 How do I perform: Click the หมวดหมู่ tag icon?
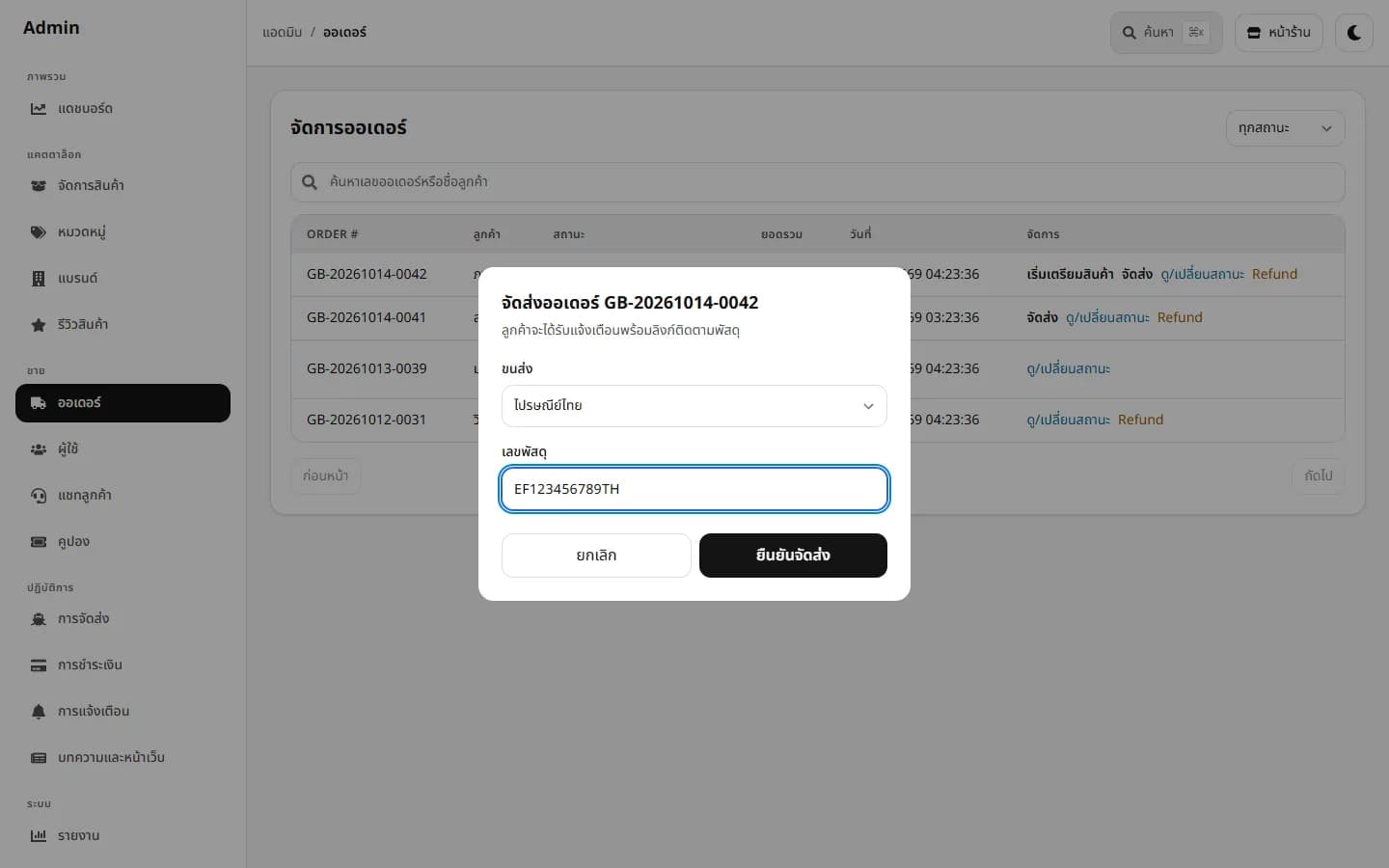coord(39,232)
